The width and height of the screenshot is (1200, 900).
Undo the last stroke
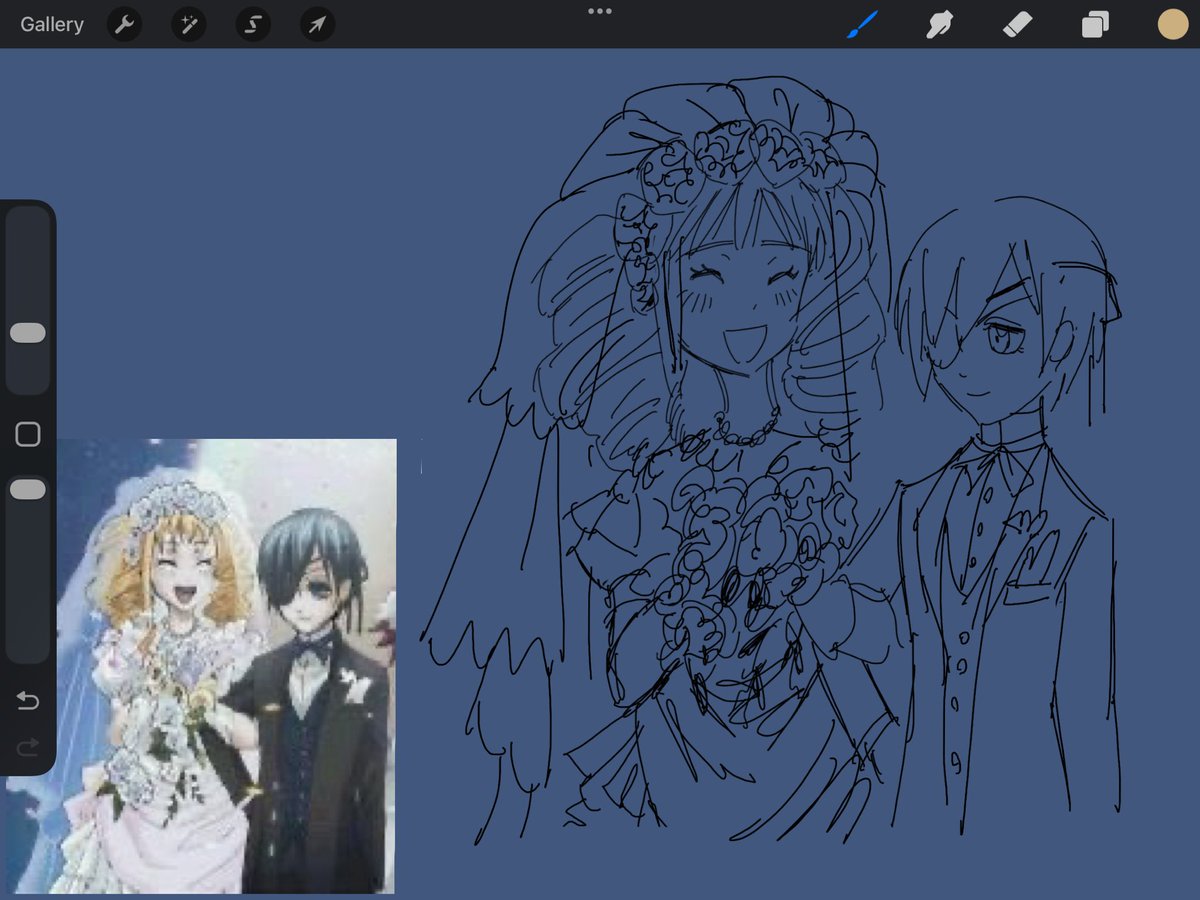click(28, 702)
